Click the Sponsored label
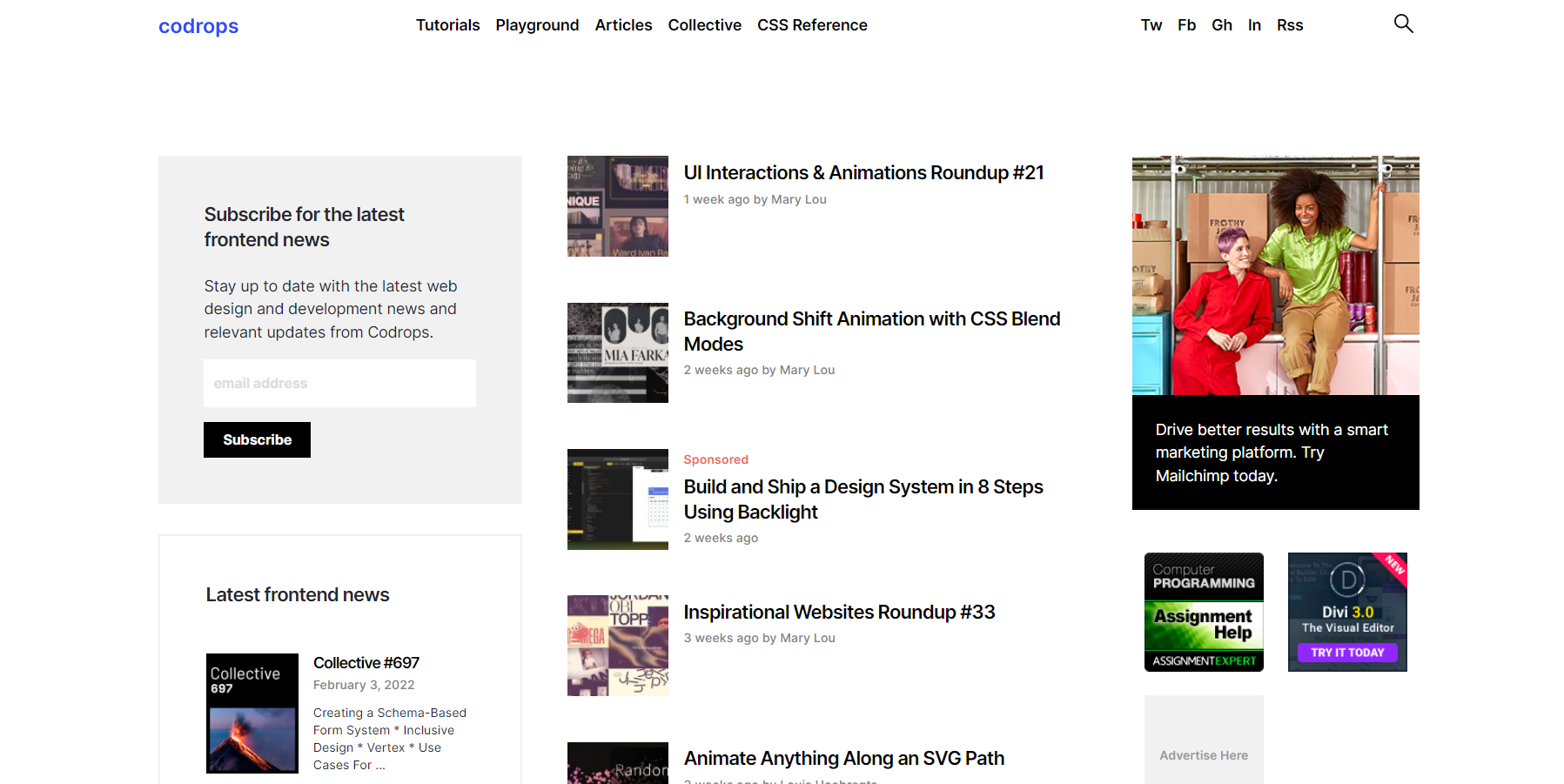Viewport: 1564px width, 784px height. (x=715, y=459)
